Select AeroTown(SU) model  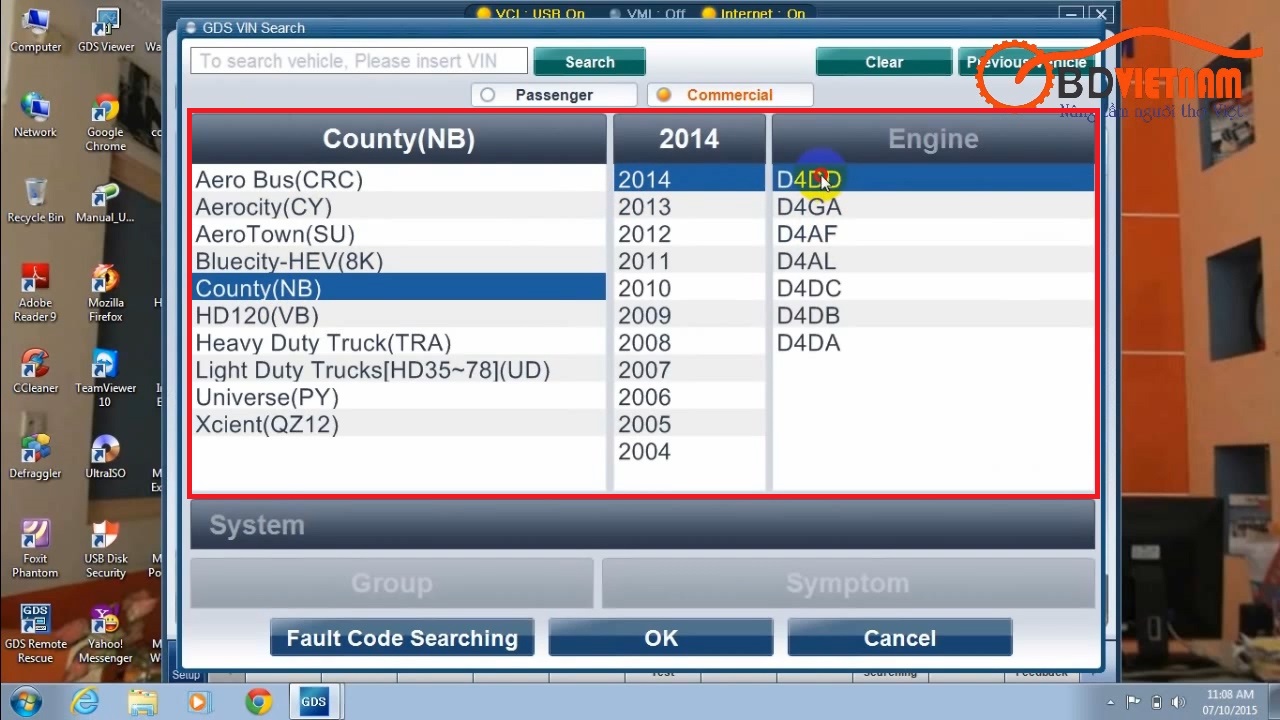(399, 234)
